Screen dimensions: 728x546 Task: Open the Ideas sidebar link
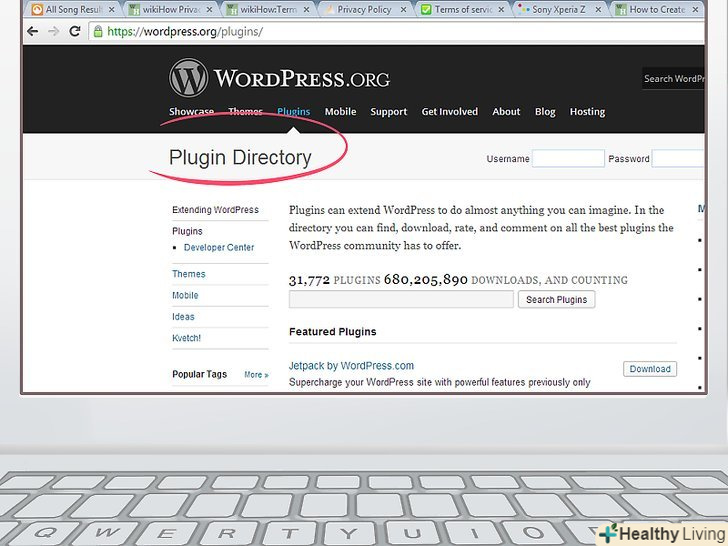point(183,317)
